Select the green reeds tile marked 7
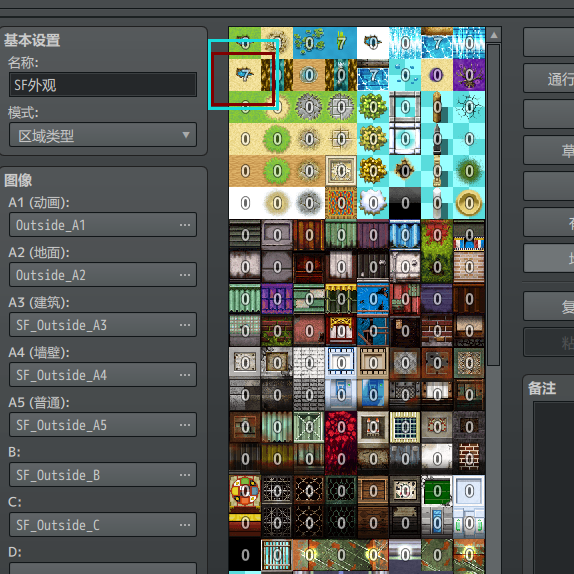Screen dimensions: 574x574 pyautogui.click(x=341, y=43)
